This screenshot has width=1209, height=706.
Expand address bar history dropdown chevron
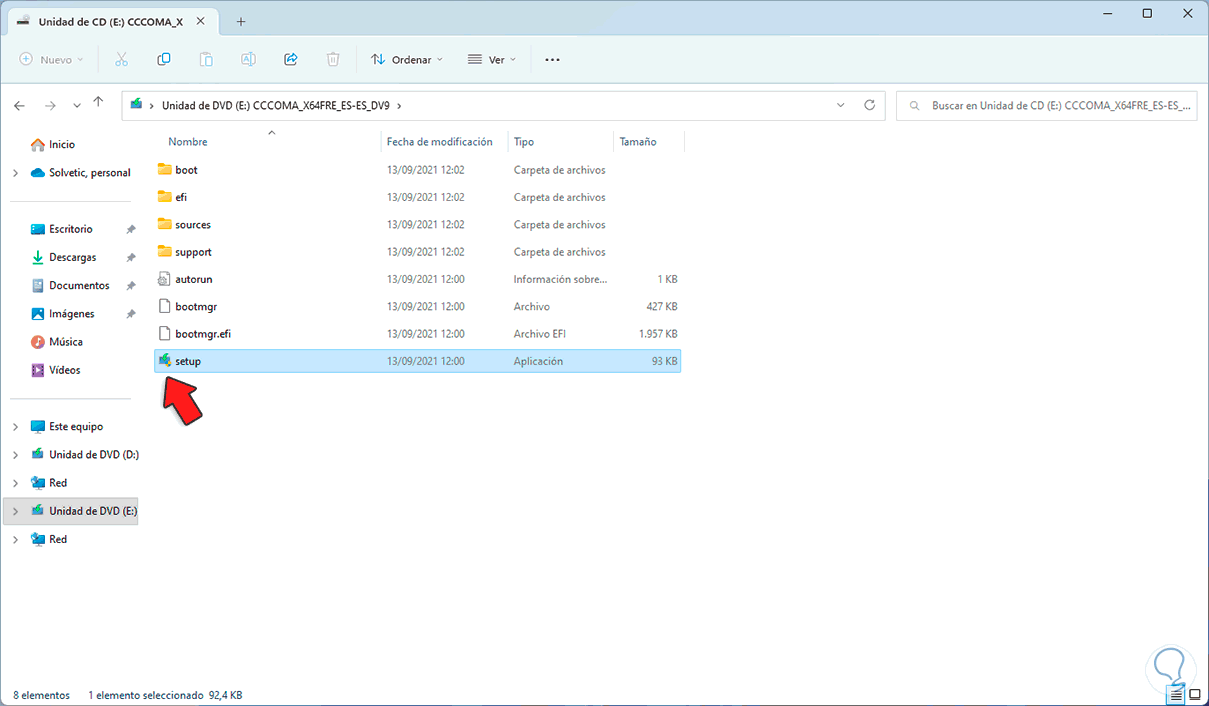point(841,105)
